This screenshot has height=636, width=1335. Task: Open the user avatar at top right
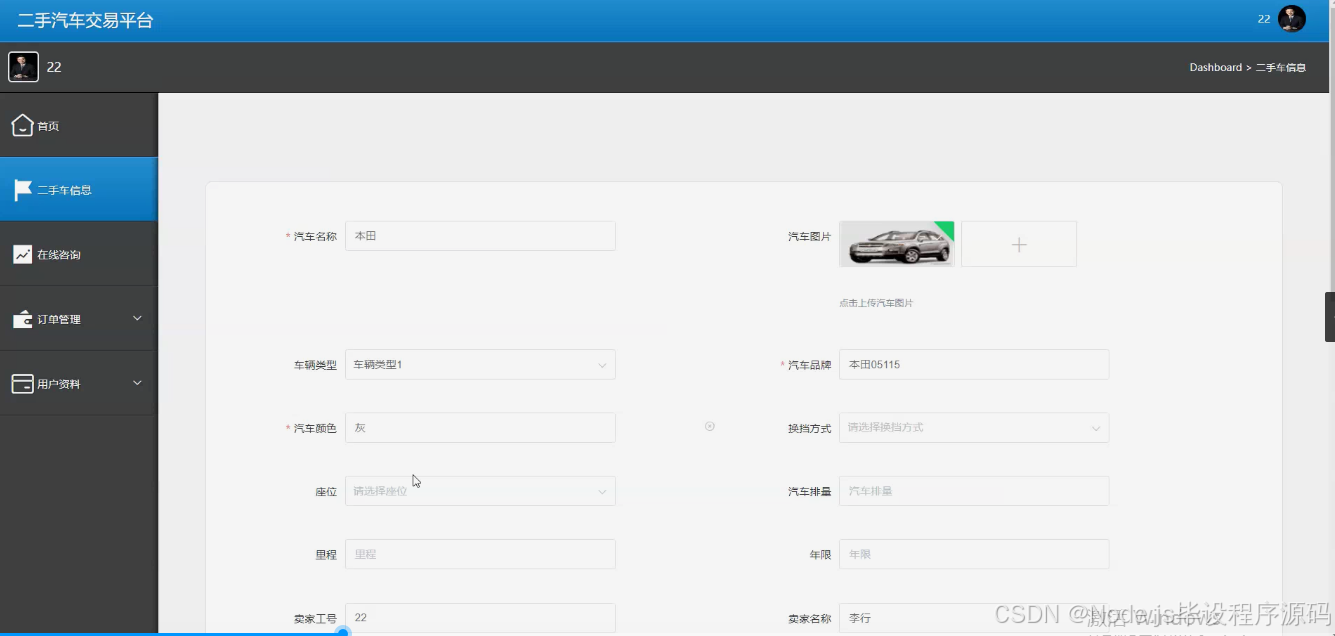tap(1292, 19)
